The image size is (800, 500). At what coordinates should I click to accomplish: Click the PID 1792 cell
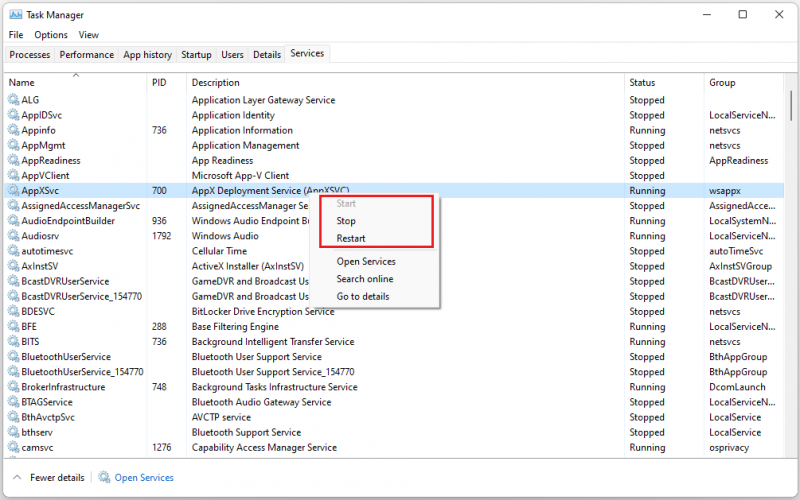click(161, 236)
